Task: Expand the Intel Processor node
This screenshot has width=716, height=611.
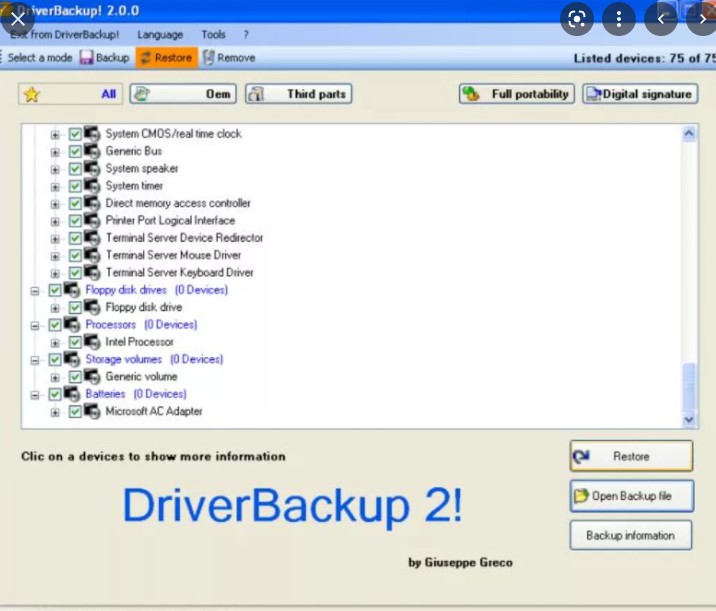Action: coord(55,343)
